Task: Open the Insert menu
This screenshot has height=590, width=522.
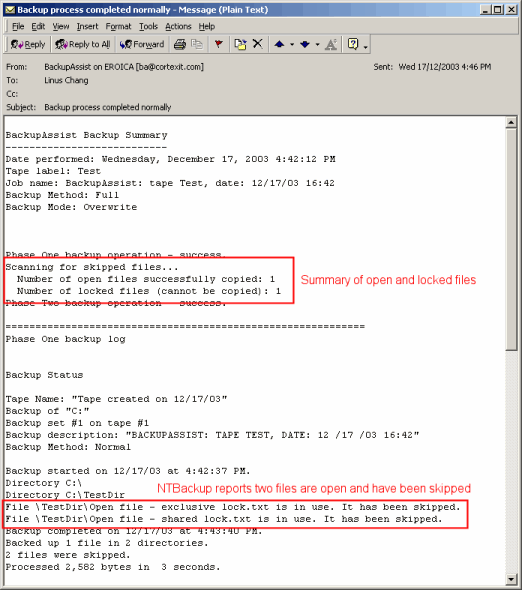Action: [87, 26]
